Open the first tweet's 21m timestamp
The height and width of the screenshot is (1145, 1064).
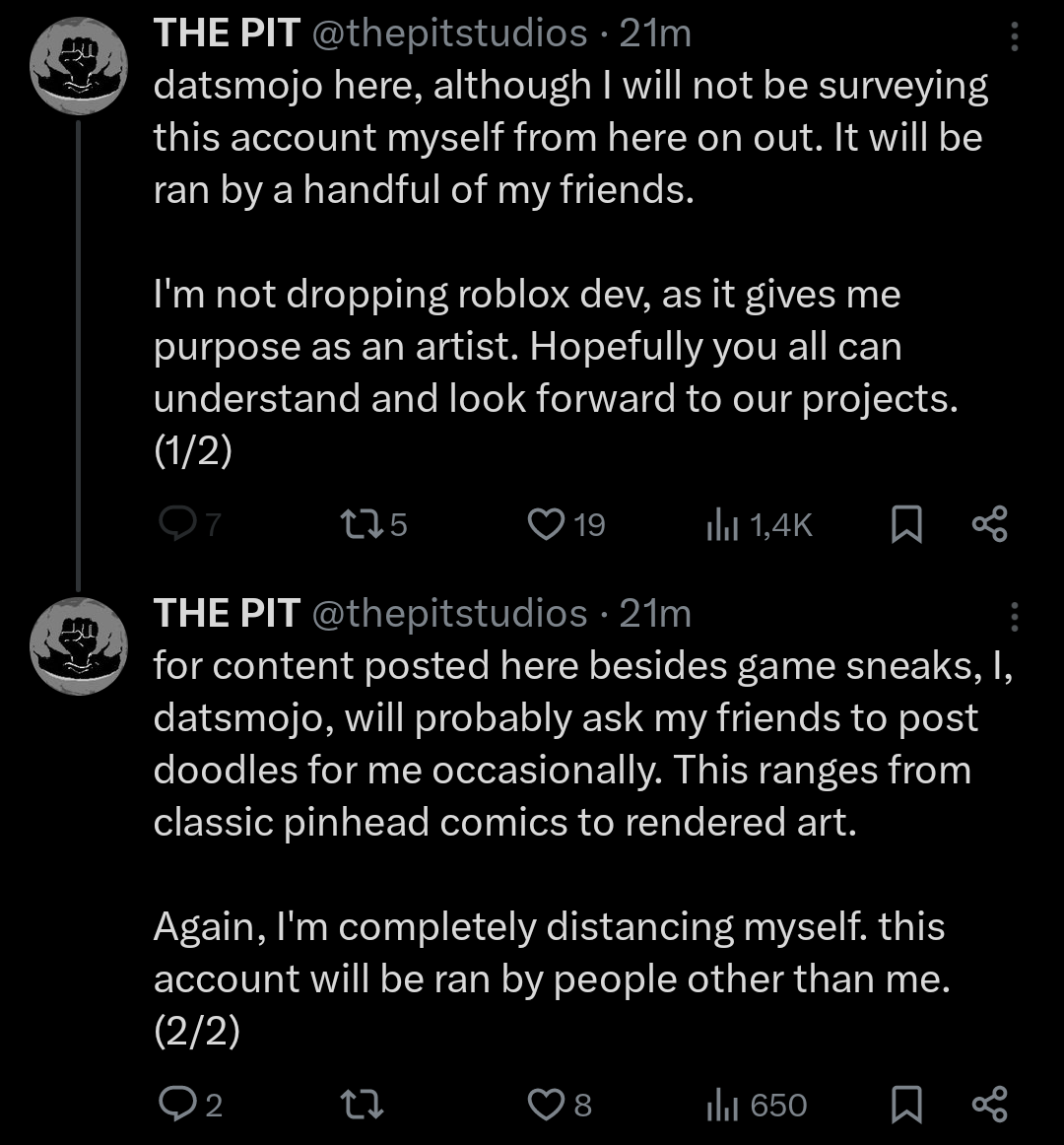pyautogui.click(x=655, y=34)
